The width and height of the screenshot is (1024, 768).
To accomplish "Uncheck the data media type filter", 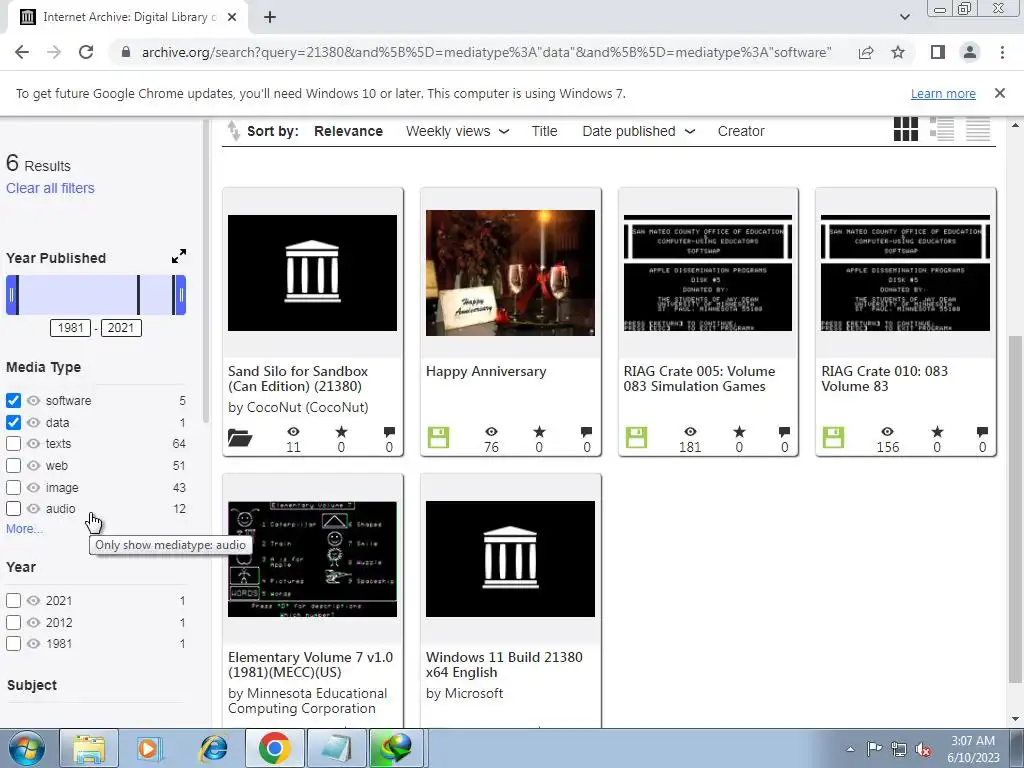I will (x=13, y=423).
